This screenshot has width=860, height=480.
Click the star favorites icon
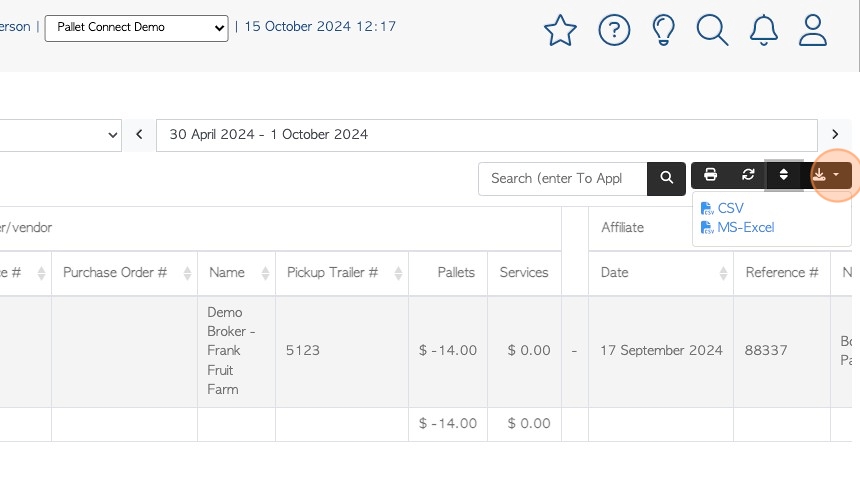(x=560, y=30)
